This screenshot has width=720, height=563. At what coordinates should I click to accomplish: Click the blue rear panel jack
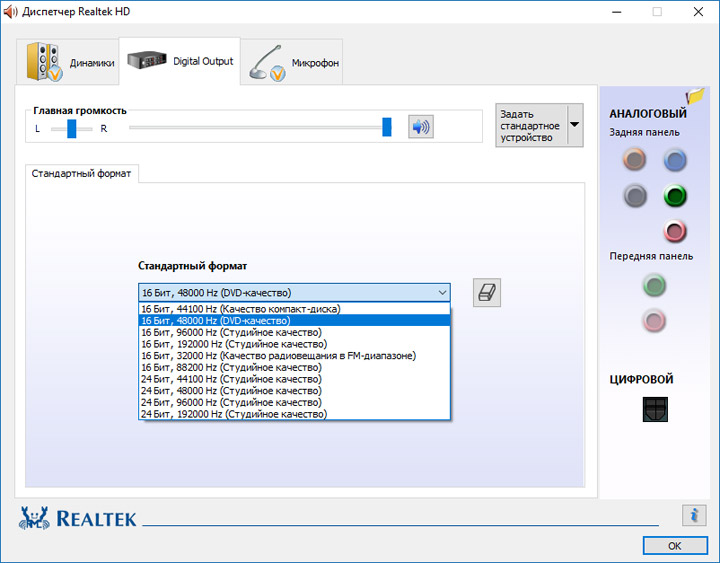tap(675, 160)
